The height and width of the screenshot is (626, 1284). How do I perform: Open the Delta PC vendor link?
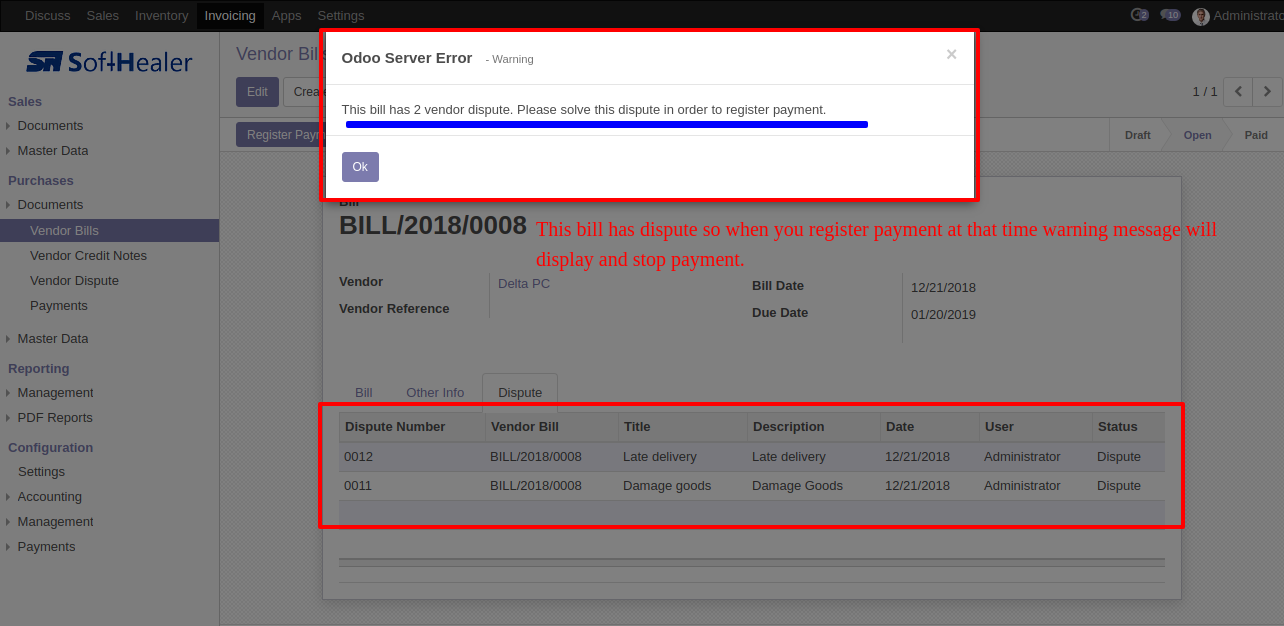click(524, 284)
